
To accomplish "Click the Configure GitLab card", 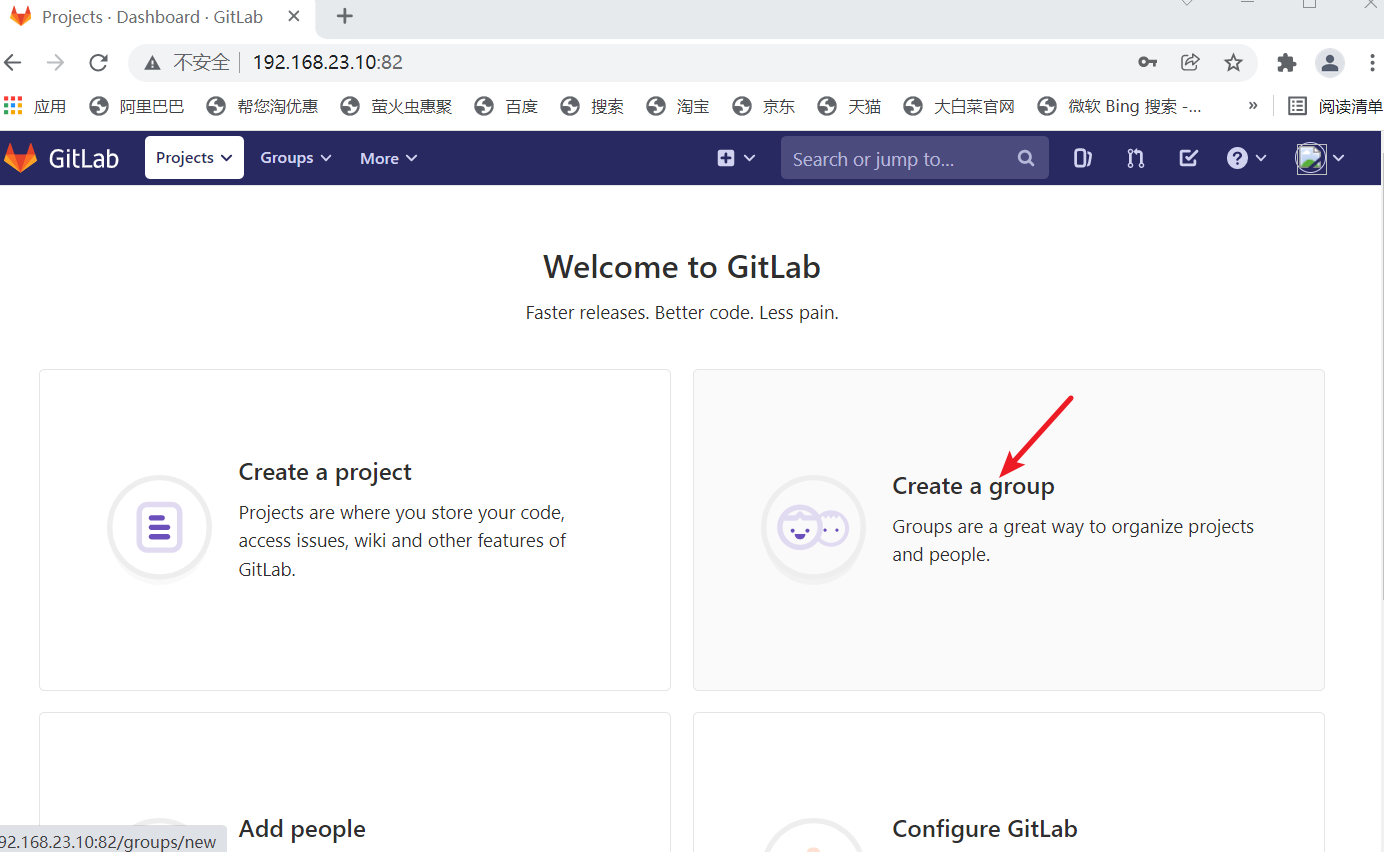I will [1009, 782].
